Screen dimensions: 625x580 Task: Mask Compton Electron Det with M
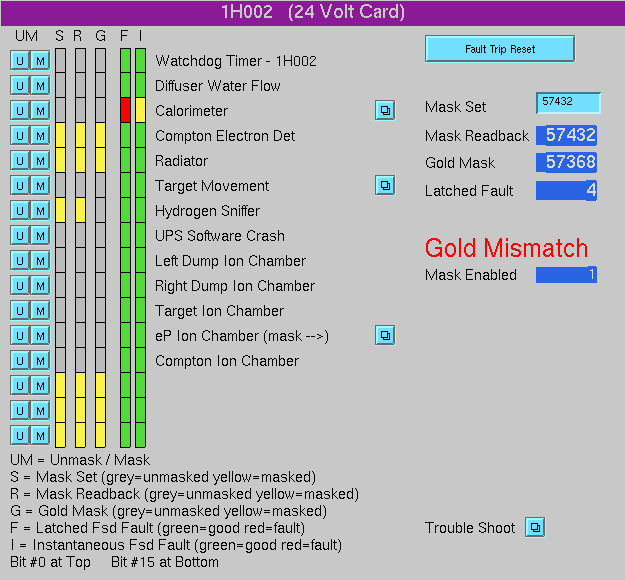[40, 136]
